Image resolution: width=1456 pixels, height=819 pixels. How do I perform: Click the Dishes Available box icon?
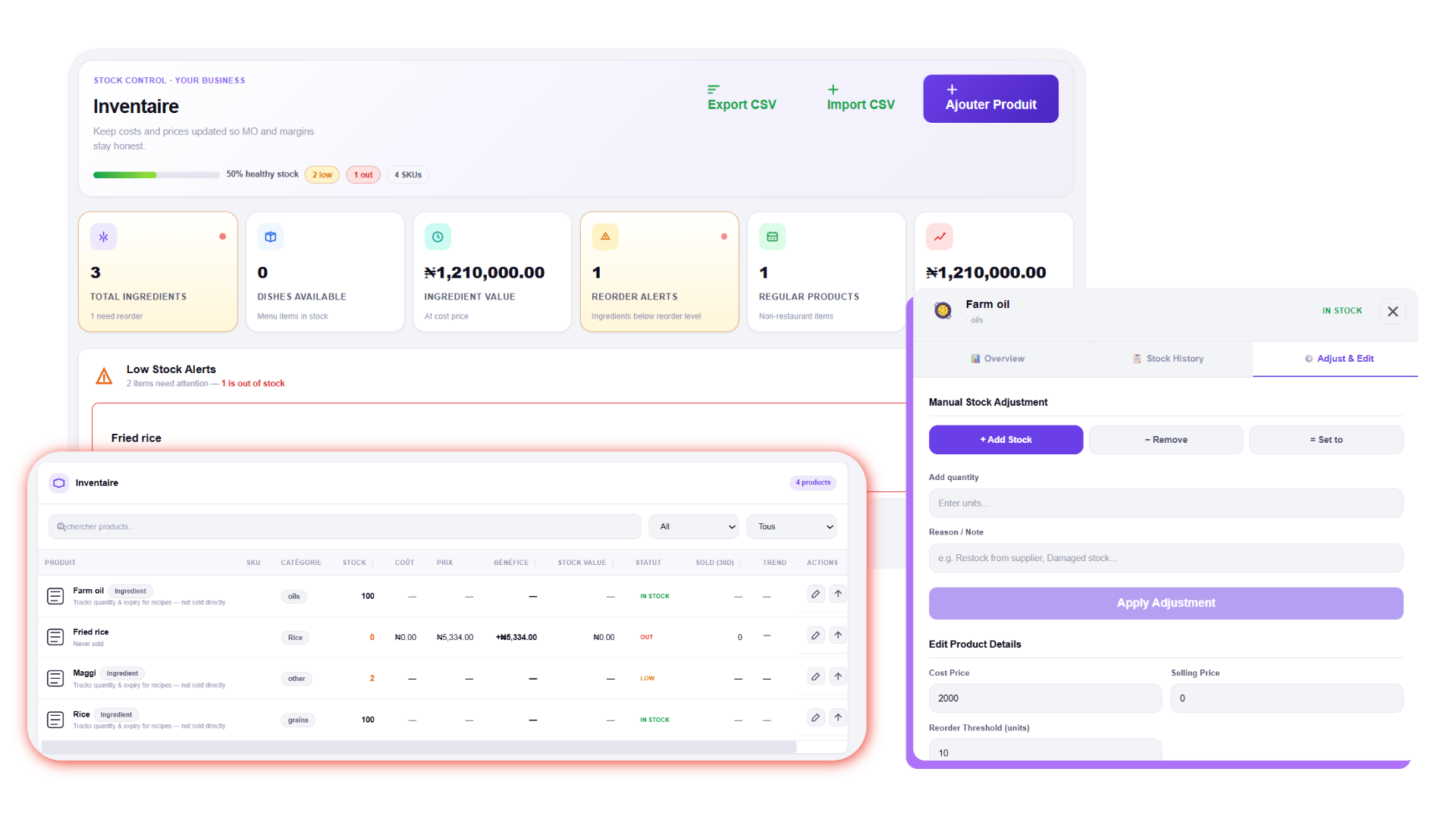[x=271, y=237]
